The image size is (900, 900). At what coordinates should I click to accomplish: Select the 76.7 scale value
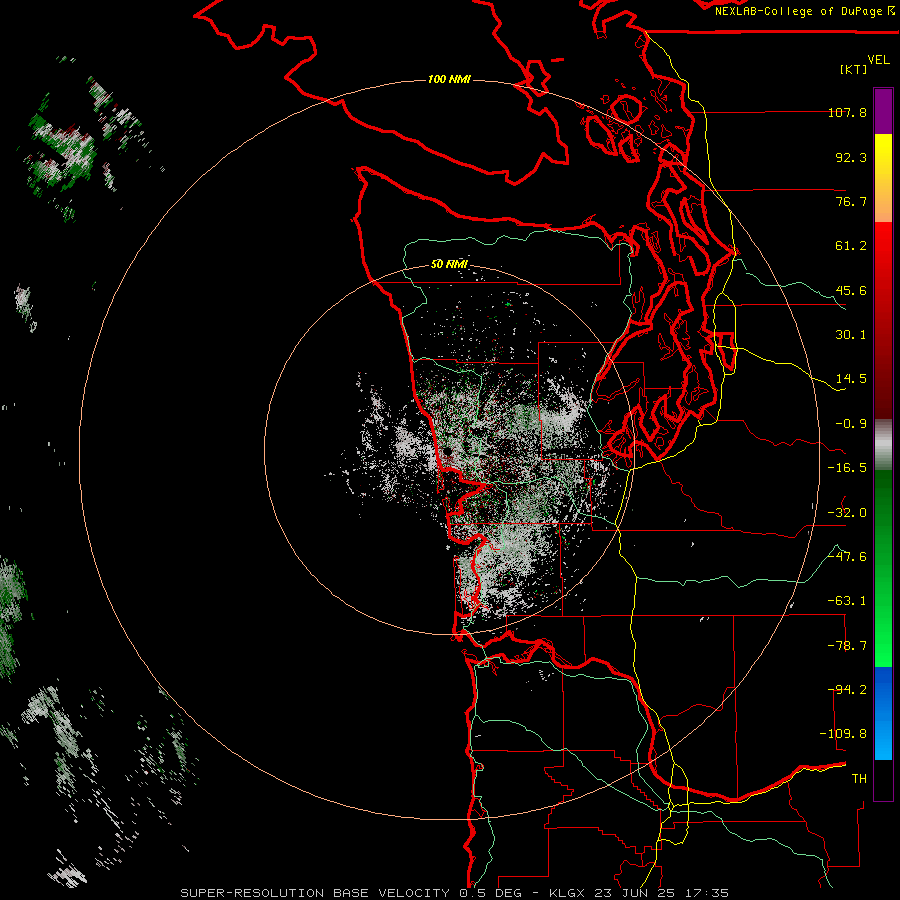tap(851, 201)
